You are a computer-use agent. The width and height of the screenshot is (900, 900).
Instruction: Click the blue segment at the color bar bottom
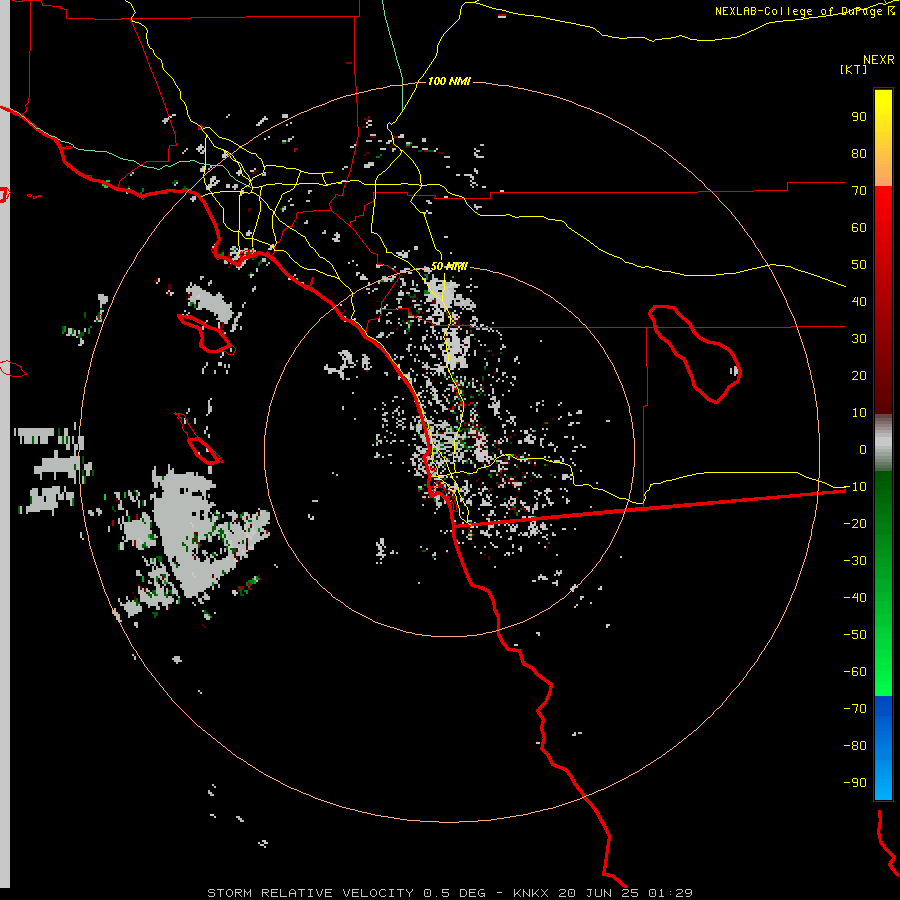(x=883, y=748)
